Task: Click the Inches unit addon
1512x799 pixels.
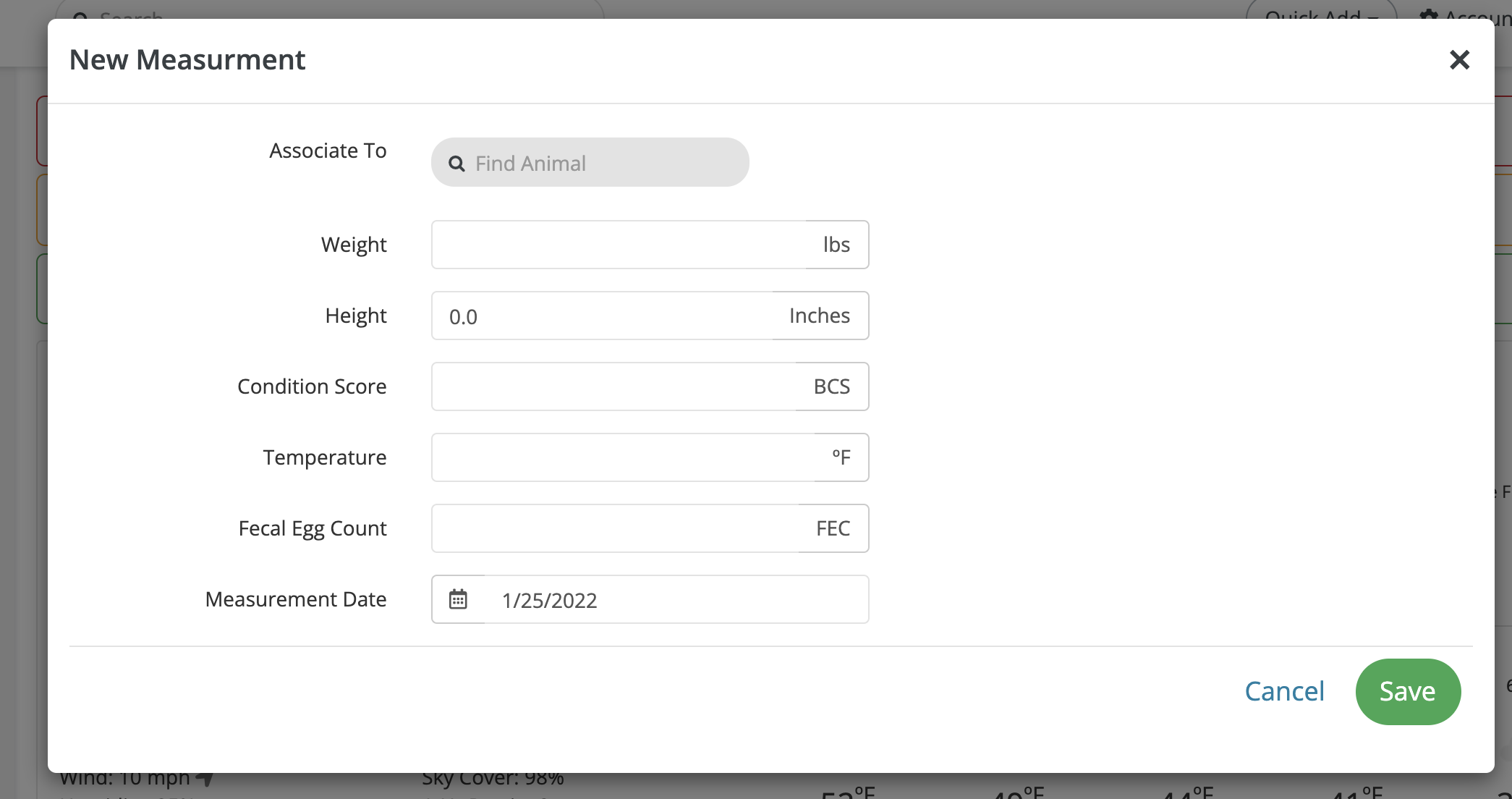Action: tap(820, 316)
